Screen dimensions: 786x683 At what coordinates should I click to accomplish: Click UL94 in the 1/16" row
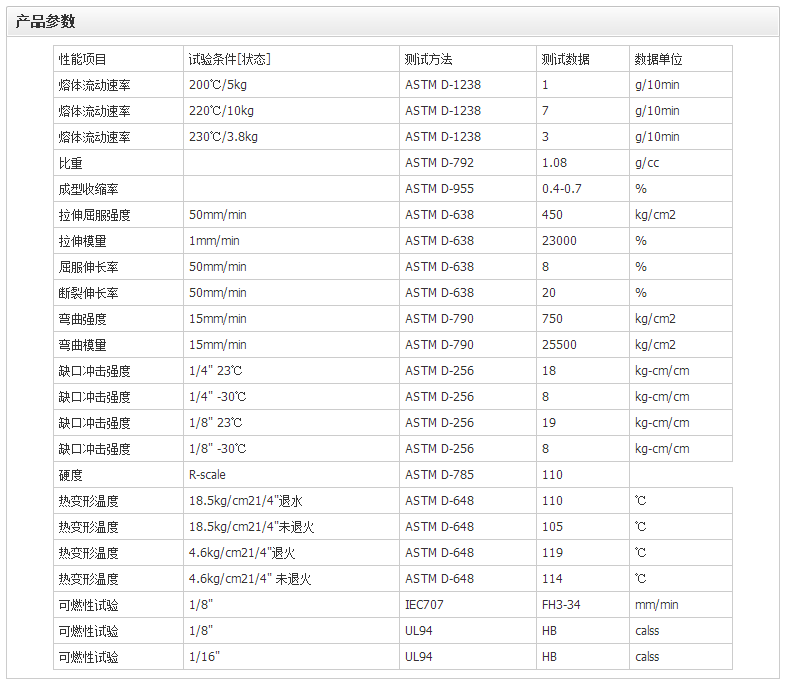click(x=468, y=657)
